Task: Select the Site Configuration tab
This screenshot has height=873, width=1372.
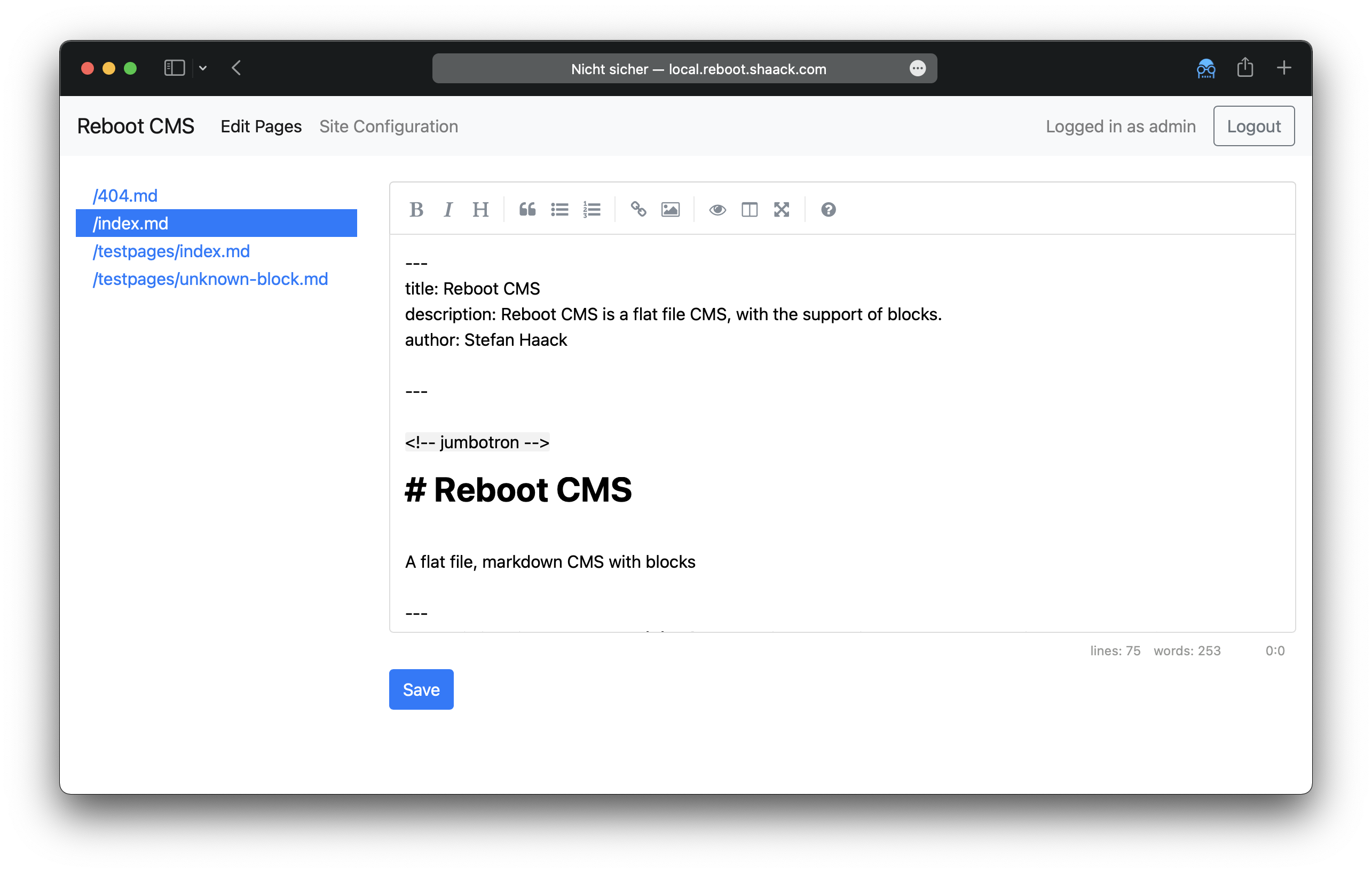Action: tap(389, 125)
